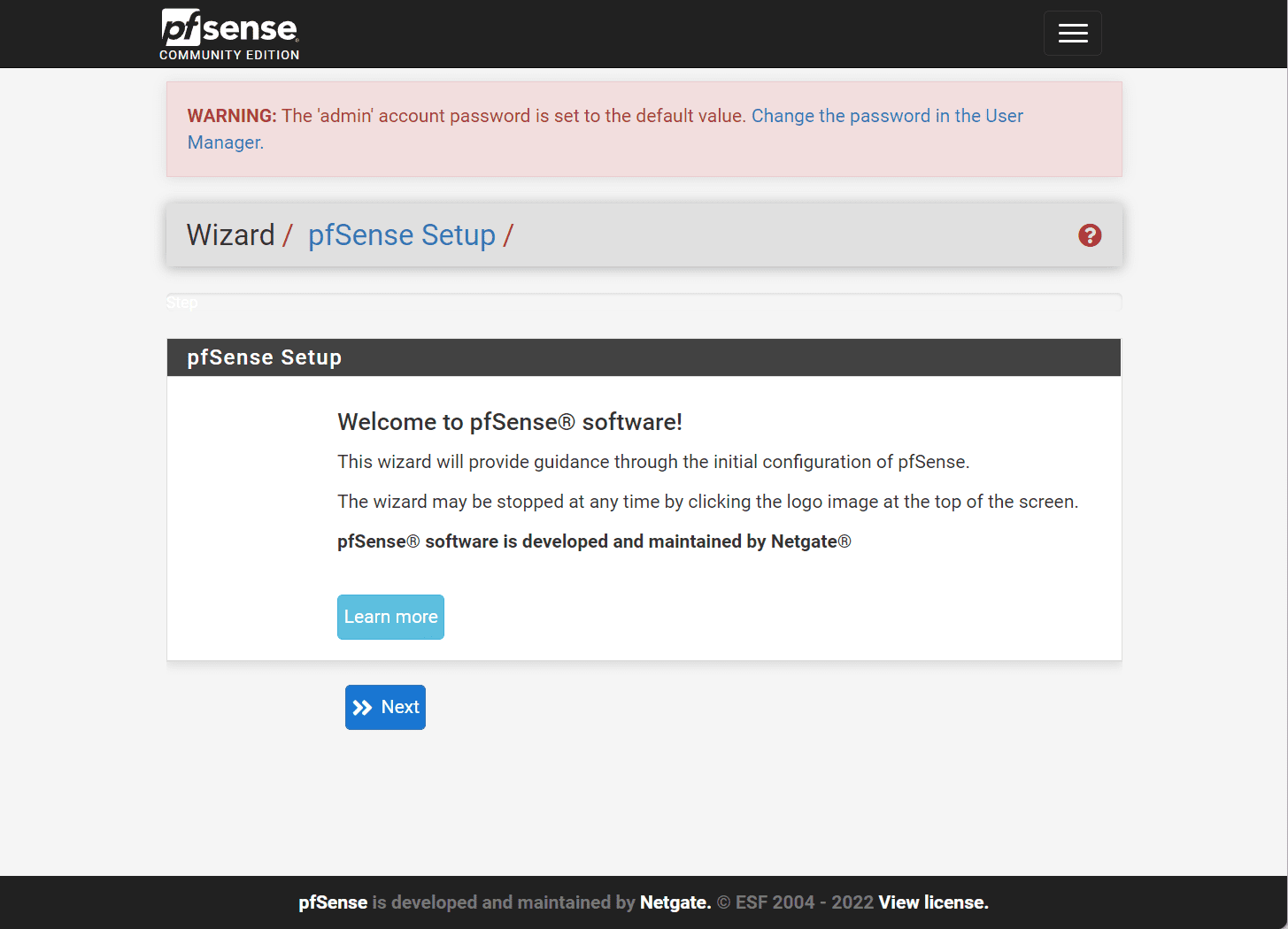Open the pfSense Setup breadcrumb link

402,235
